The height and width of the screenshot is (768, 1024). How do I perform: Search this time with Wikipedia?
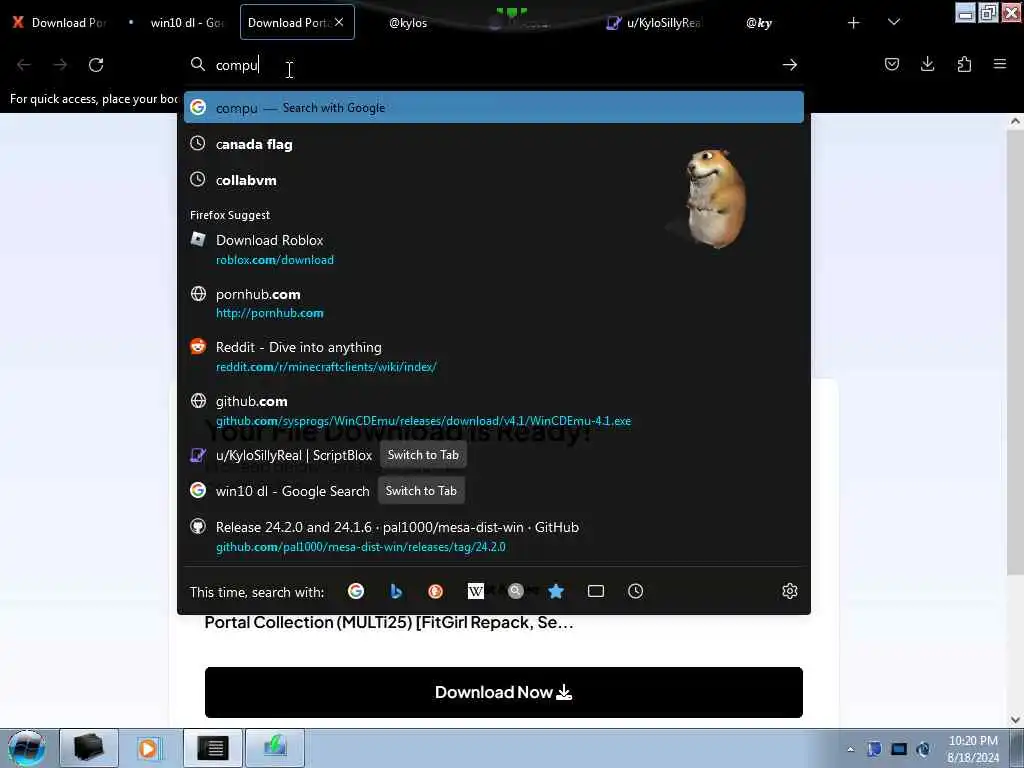pos(475,591)
